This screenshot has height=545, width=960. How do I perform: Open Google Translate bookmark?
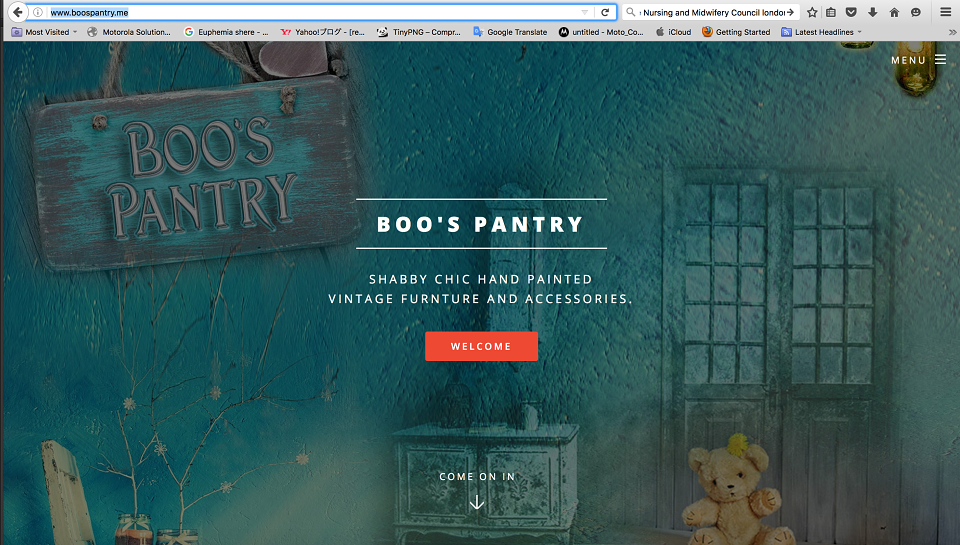pos(511,32)
